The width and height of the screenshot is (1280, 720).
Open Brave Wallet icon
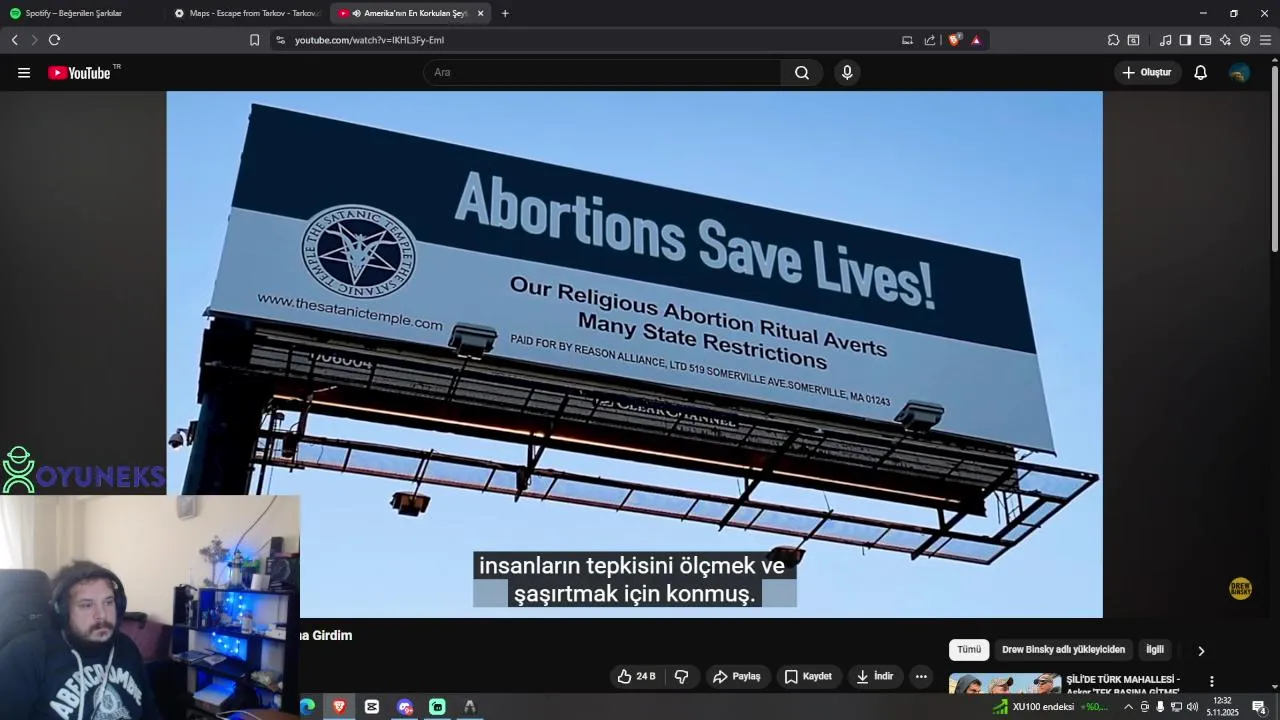tap(1205, 40)
